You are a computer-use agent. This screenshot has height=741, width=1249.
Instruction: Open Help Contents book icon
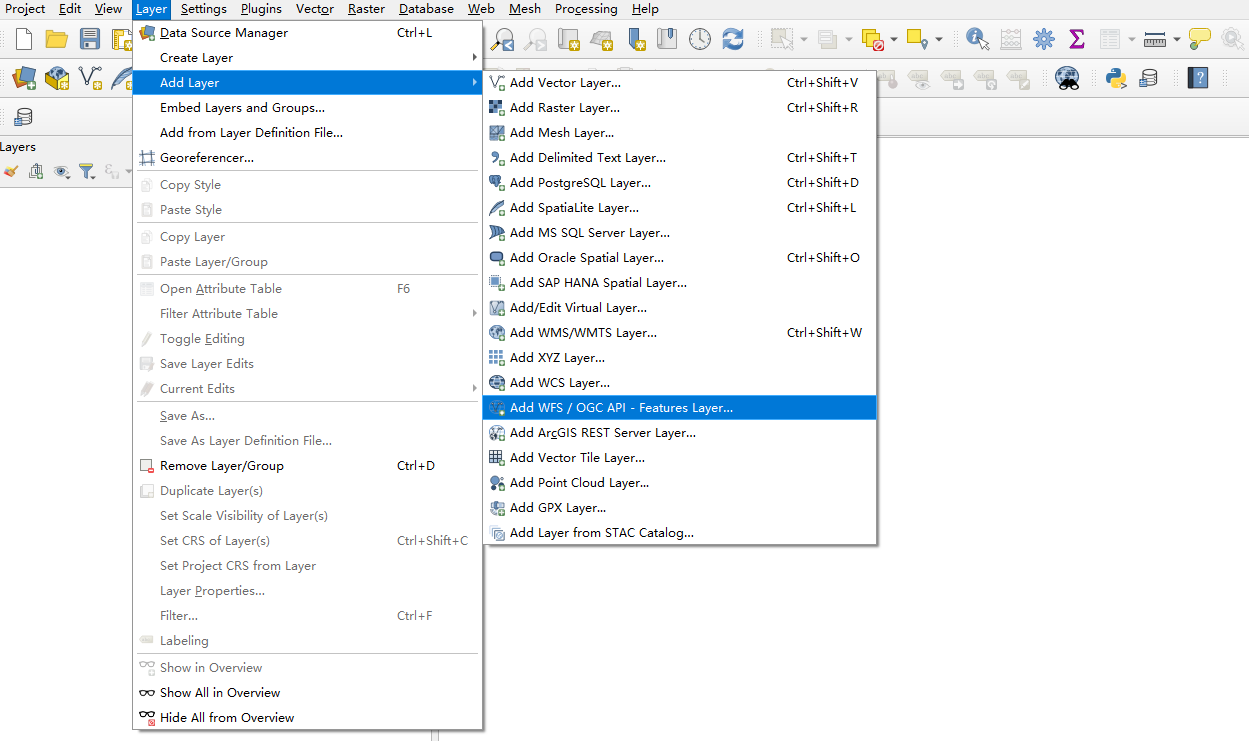1198,77
